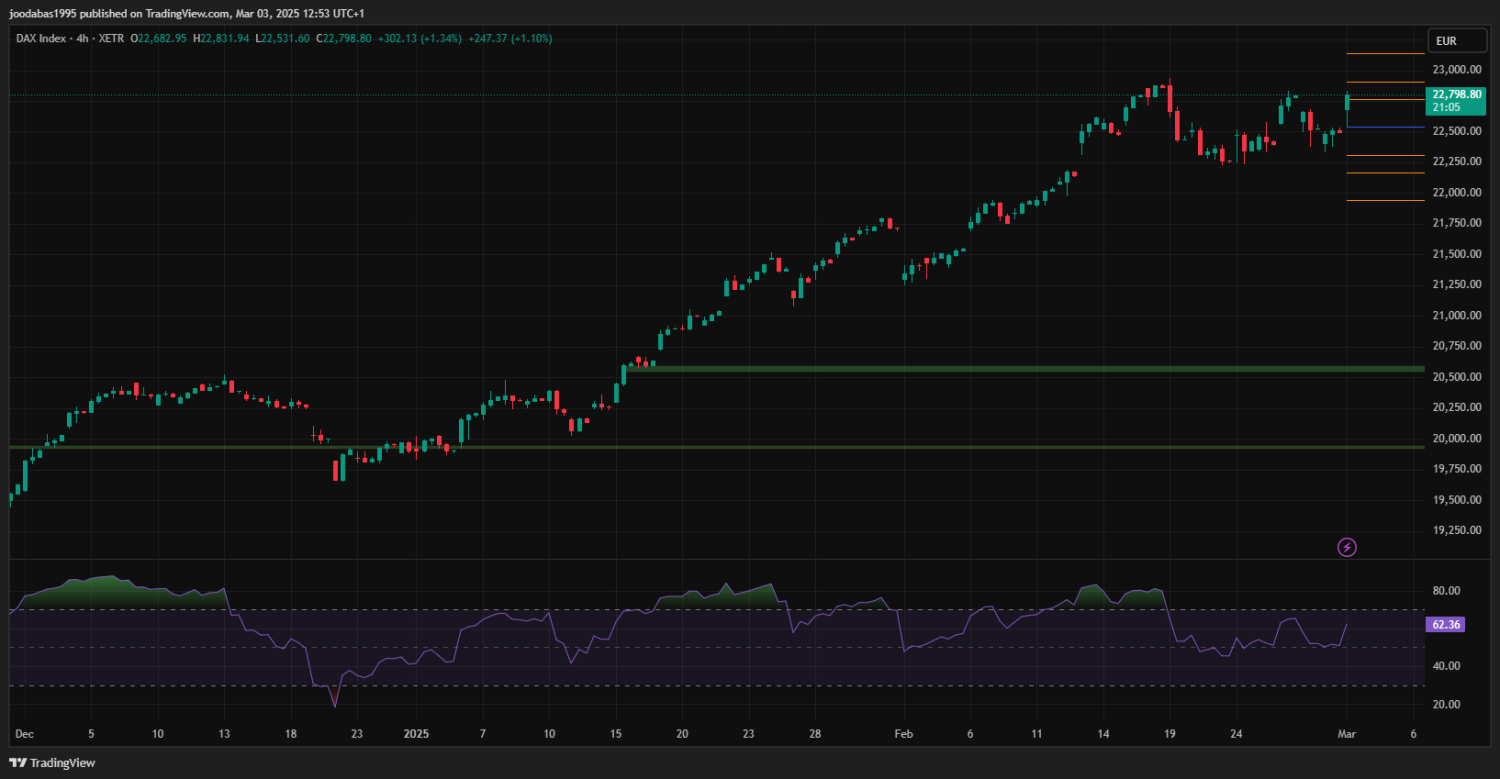Click the RSI value label 62.36

point(1447,624)
